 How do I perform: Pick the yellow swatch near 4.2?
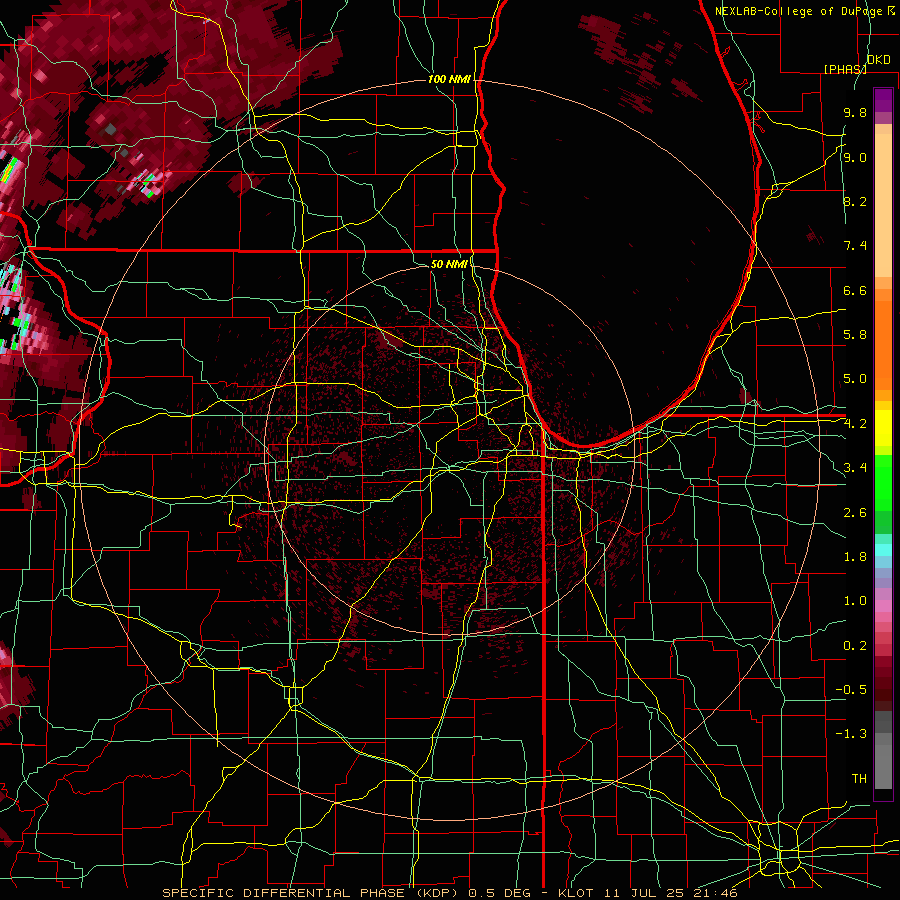(x=883, y=428)
